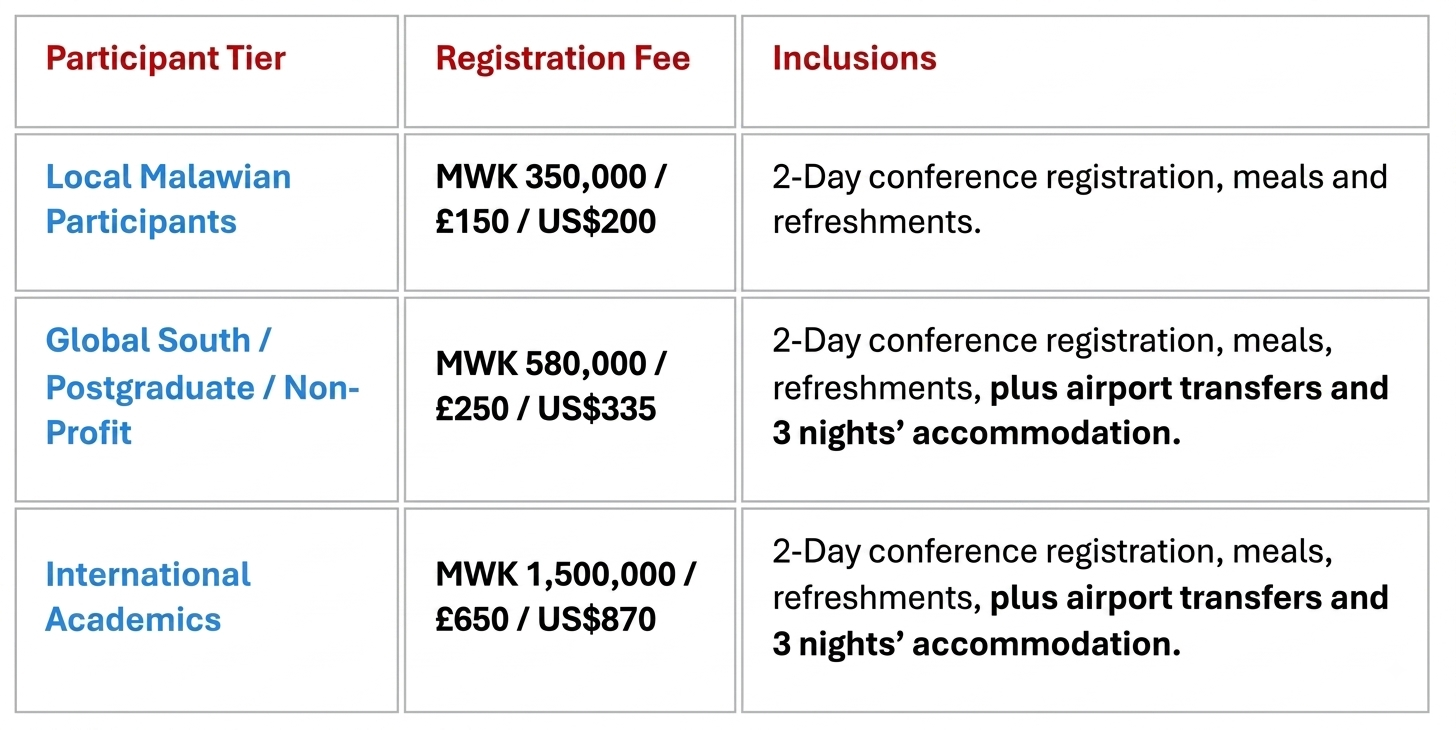Click 'plus airport transfers and' in Global South row
Screen dimensions: 1456x730
click(1189, 387)
